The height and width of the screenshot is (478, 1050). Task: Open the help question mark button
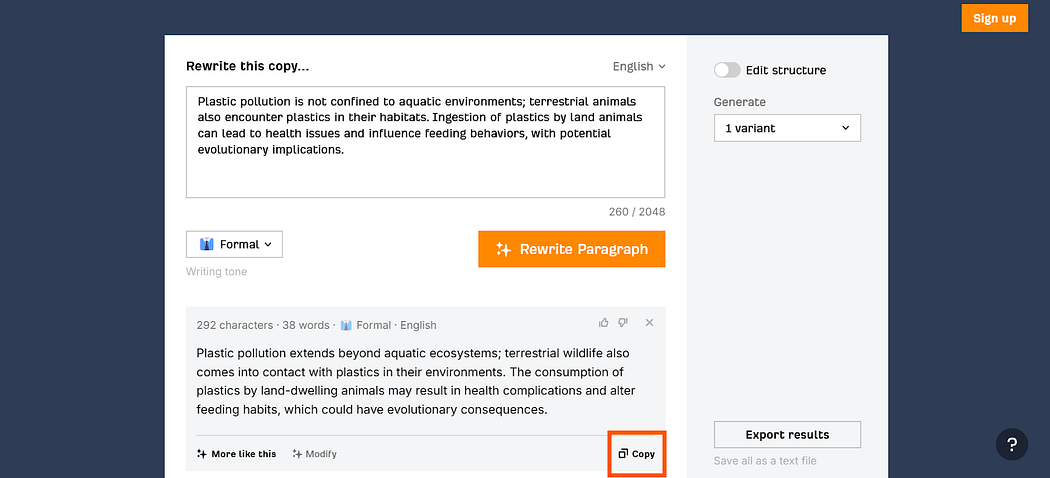pos(1012,444)
